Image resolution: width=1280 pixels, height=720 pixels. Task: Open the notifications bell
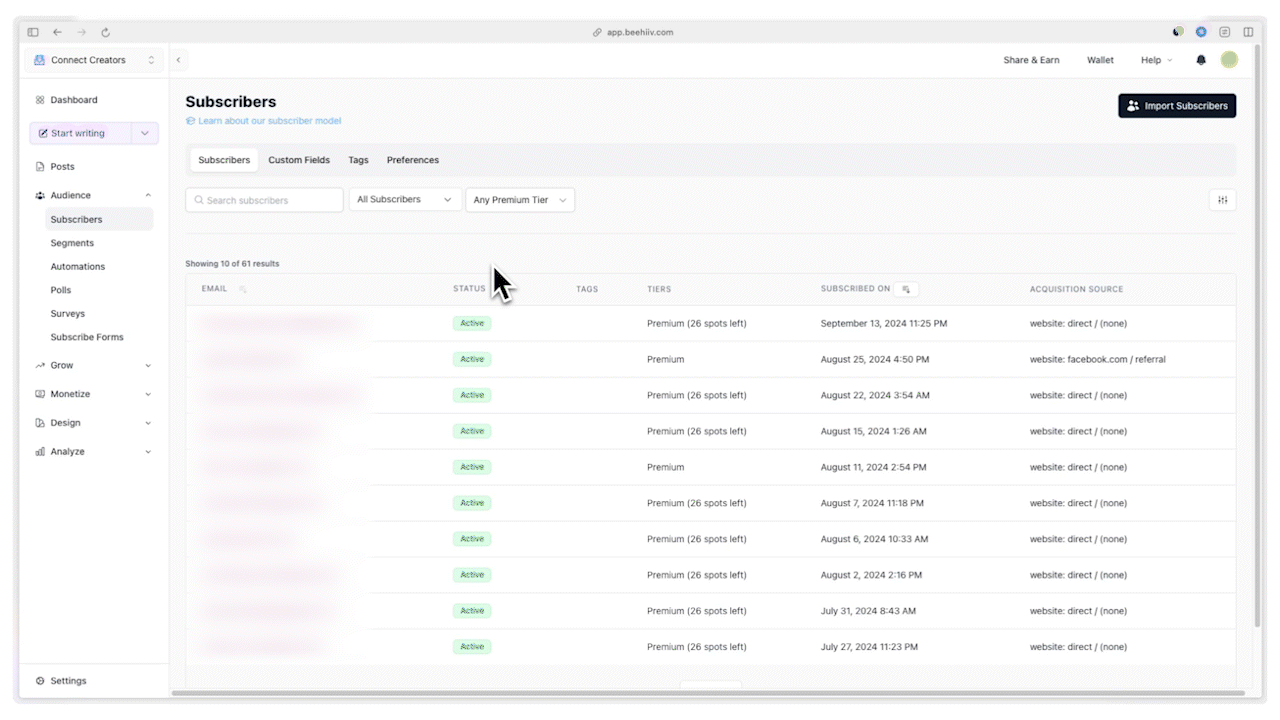[1201, 60]
